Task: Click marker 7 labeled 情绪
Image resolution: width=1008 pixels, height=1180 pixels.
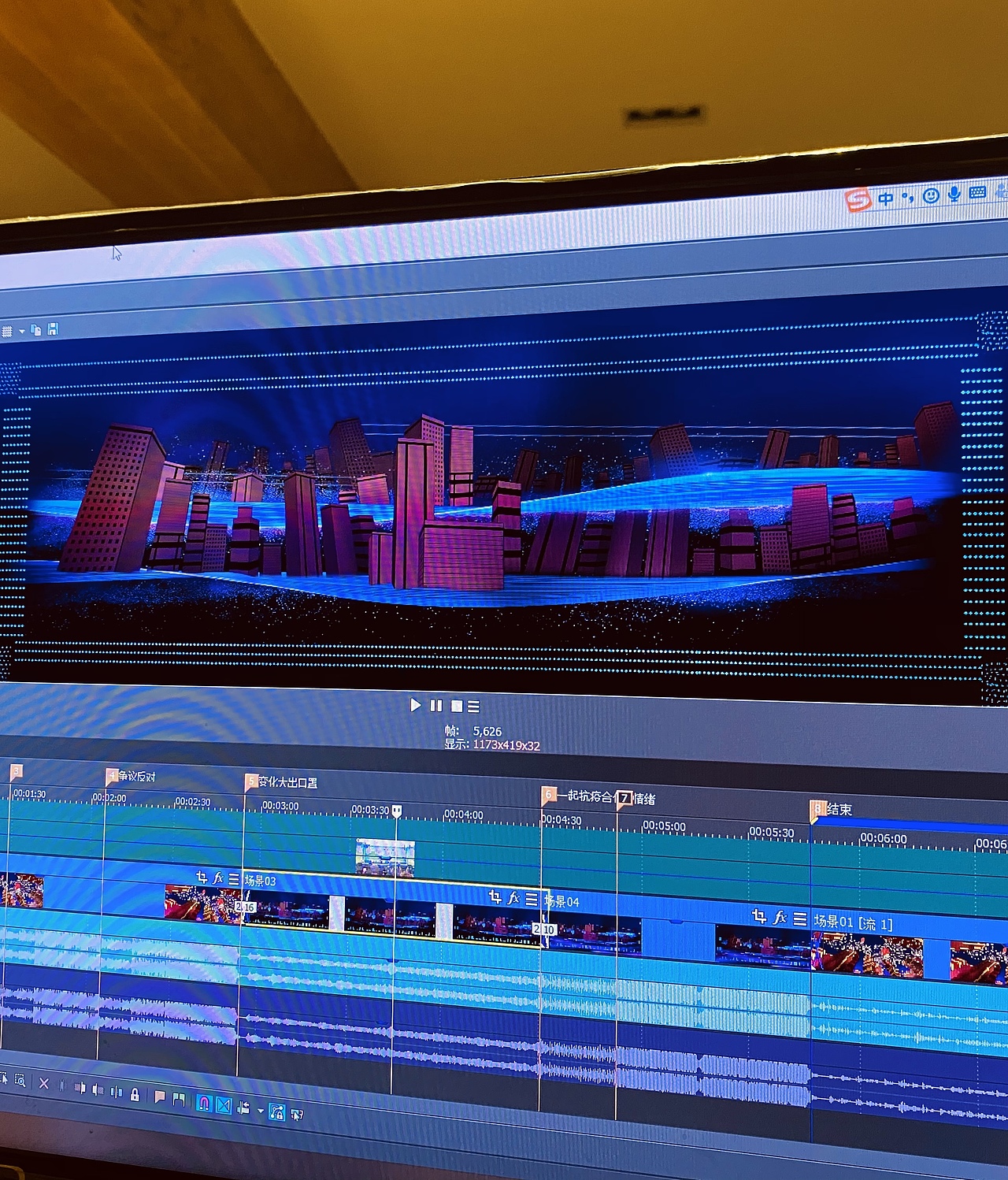Action: pos(624,799)
